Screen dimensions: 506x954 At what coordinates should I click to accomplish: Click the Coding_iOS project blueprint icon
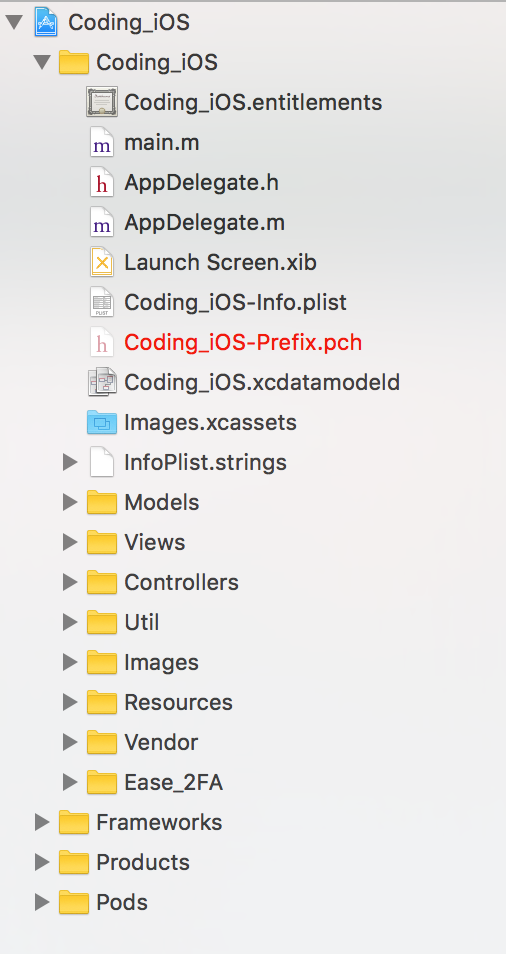point(46,22)
